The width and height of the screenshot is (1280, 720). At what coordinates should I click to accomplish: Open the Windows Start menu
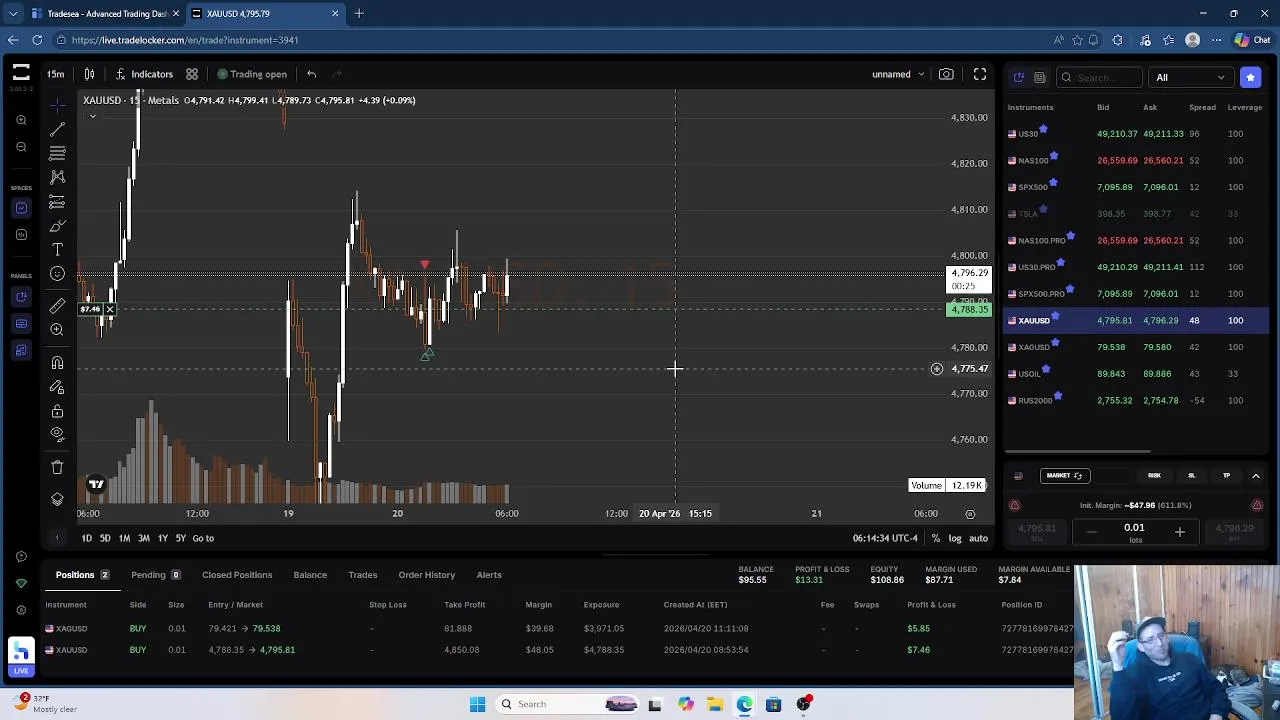tap(478, 704)
